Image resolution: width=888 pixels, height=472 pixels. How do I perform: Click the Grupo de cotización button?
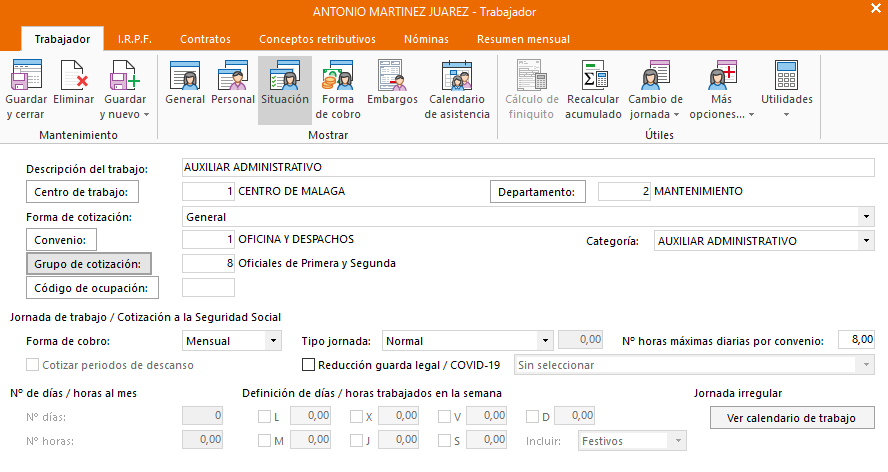coord(88,264)
